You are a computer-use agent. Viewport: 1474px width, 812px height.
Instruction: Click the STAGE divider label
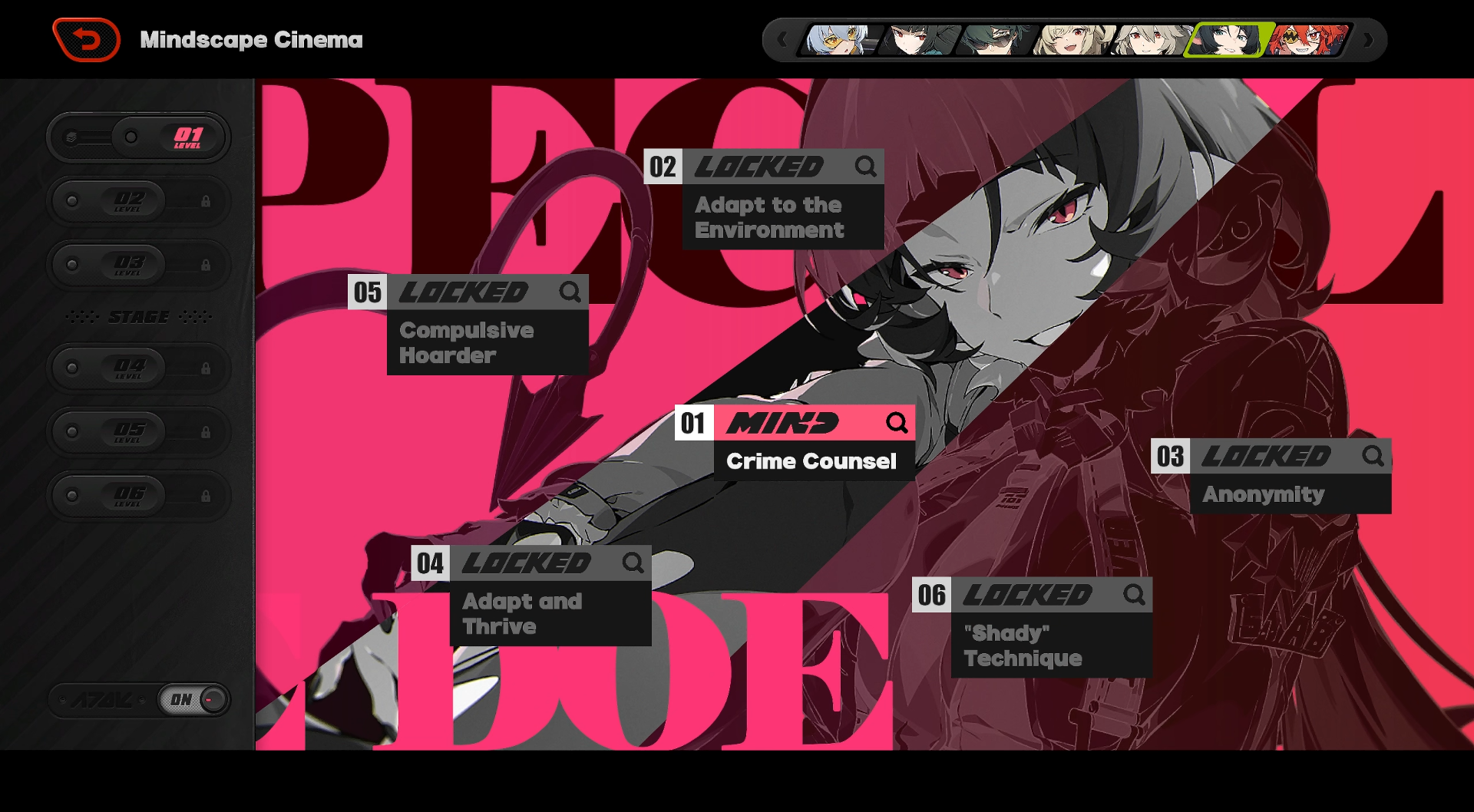[139, 317]
